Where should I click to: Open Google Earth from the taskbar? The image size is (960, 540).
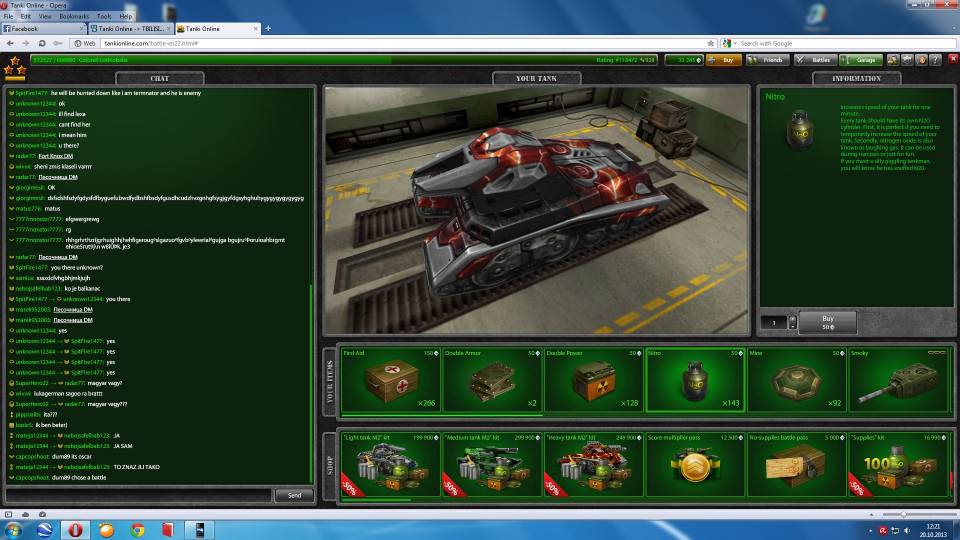tap(44, 530)
